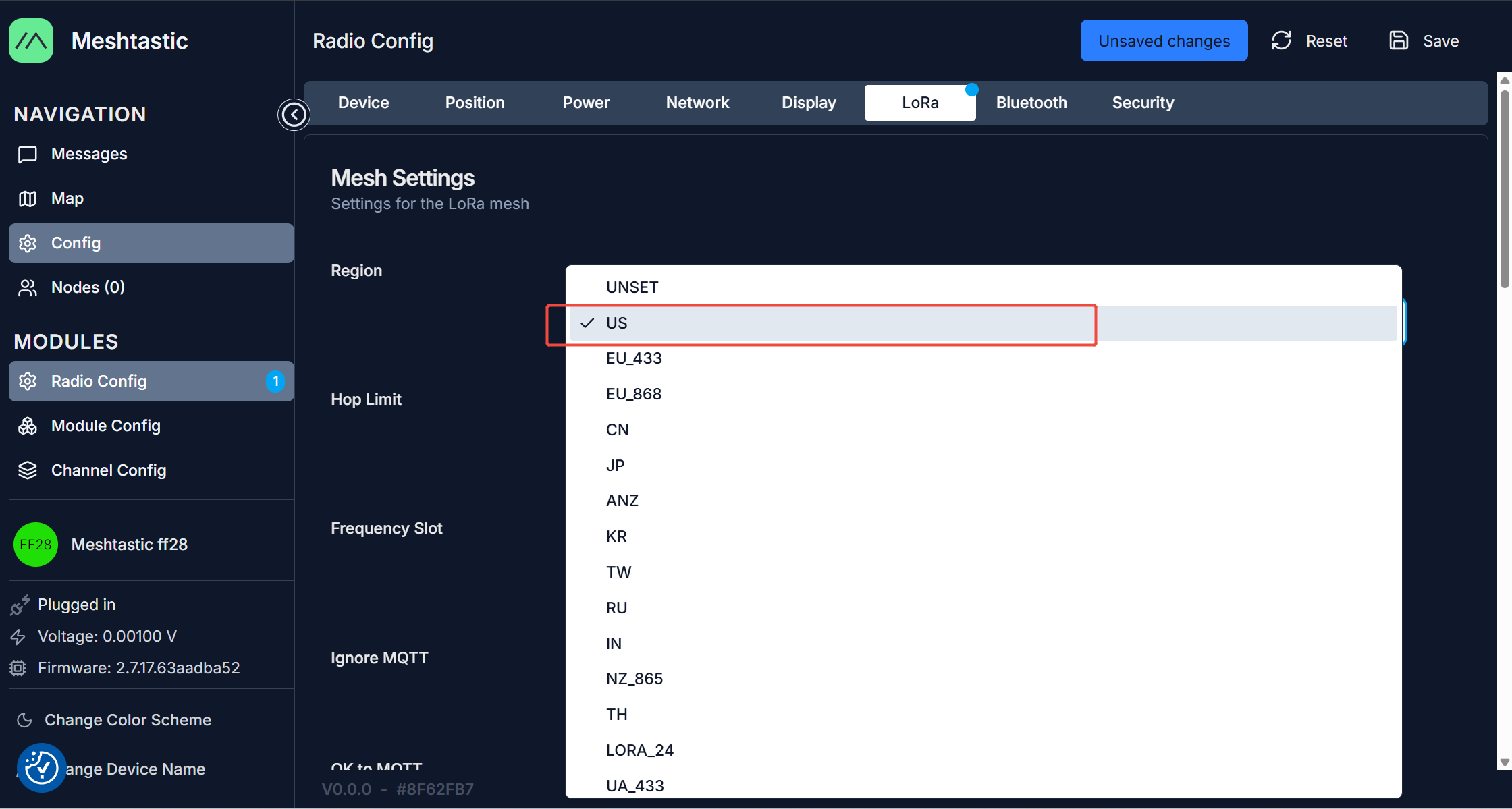1512x809 pixels.
Task: Open Nodes (0) list
Action: tap(88, 288)
